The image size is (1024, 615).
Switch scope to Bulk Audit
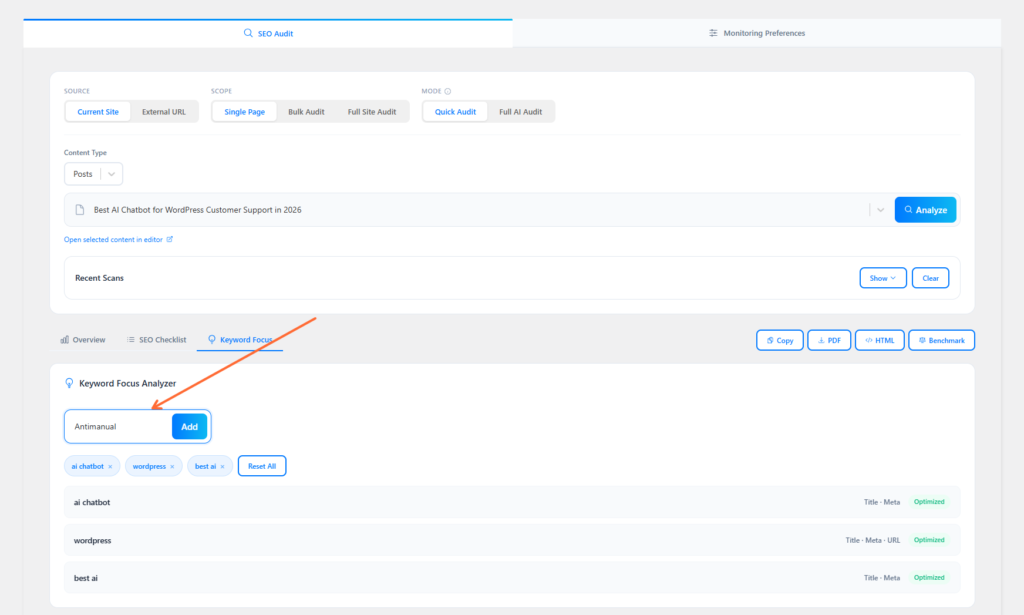[x=306, y=111]
